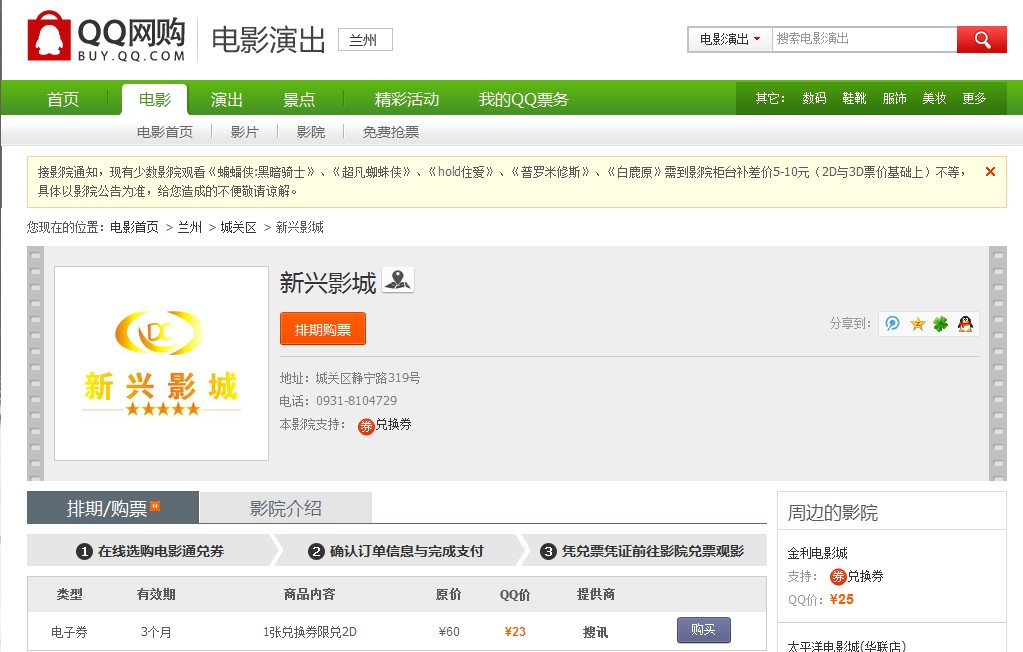Share to Tencent Weibo icon
Screen dimensions: 1023x652
(x=892, y=323)
